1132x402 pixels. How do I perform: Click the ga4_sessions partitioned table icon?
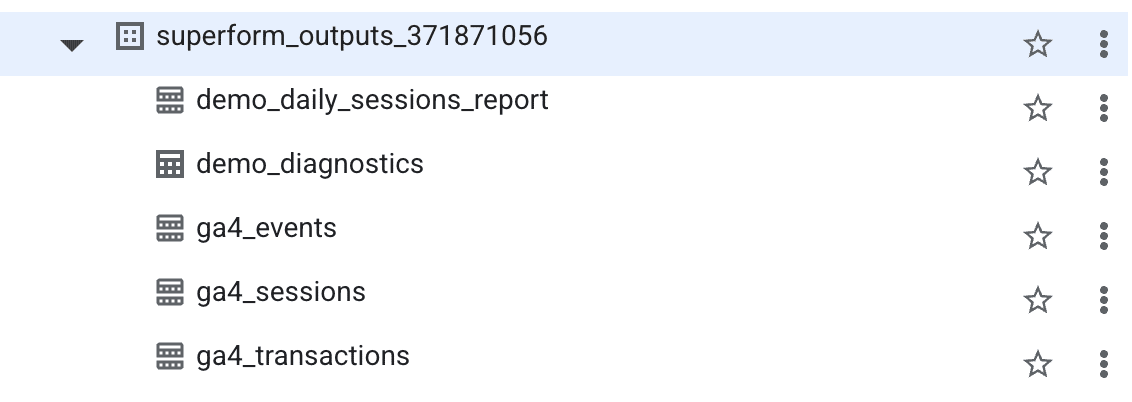(171, 293)
